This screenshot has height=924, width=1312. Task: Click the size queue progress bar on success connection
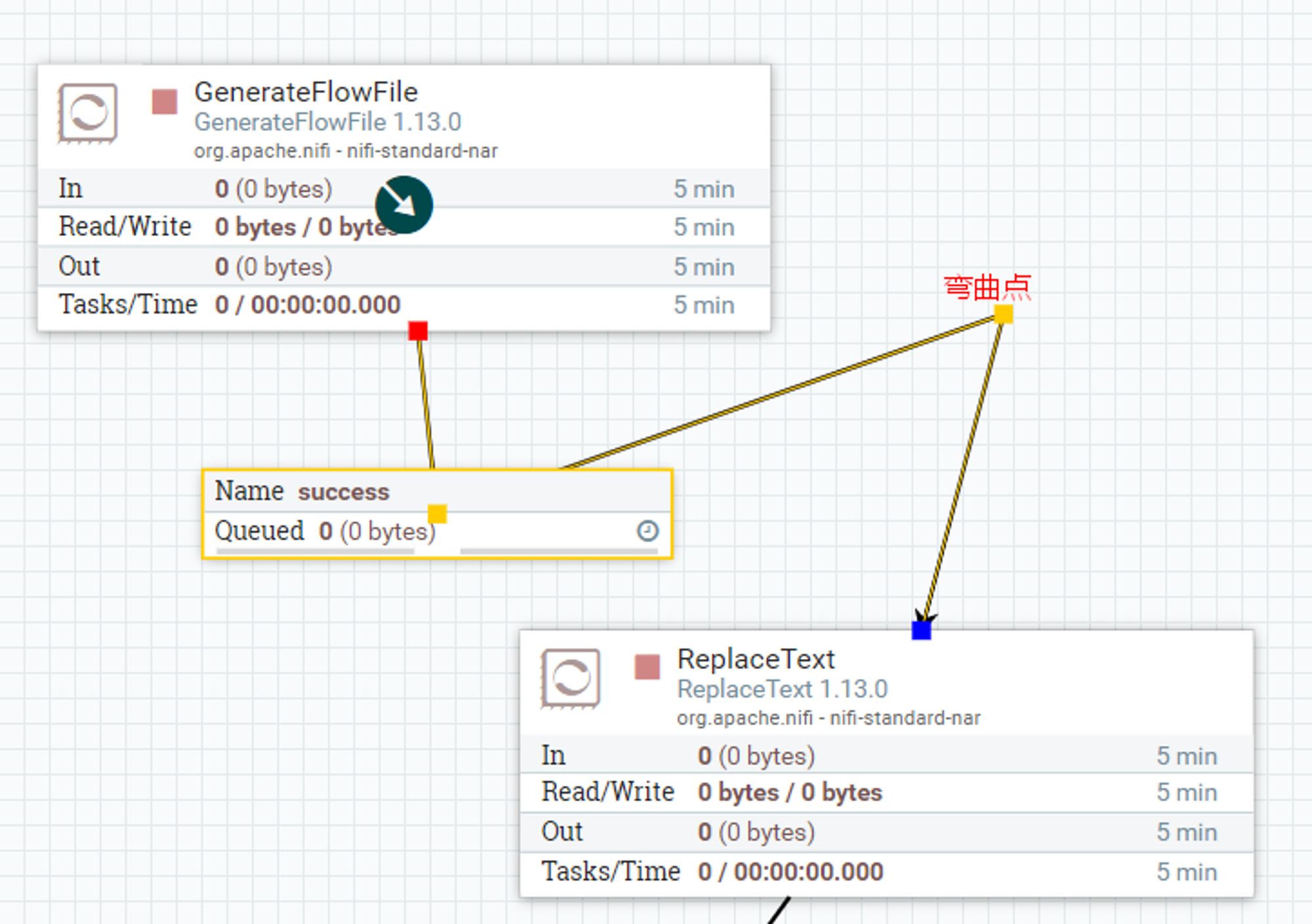(559, 552)
